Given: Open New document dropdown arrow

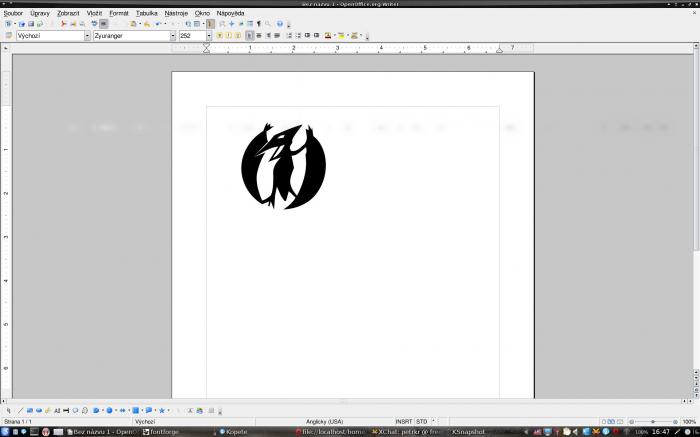Looking at the screenshot, I should click(x=15, y=24).
